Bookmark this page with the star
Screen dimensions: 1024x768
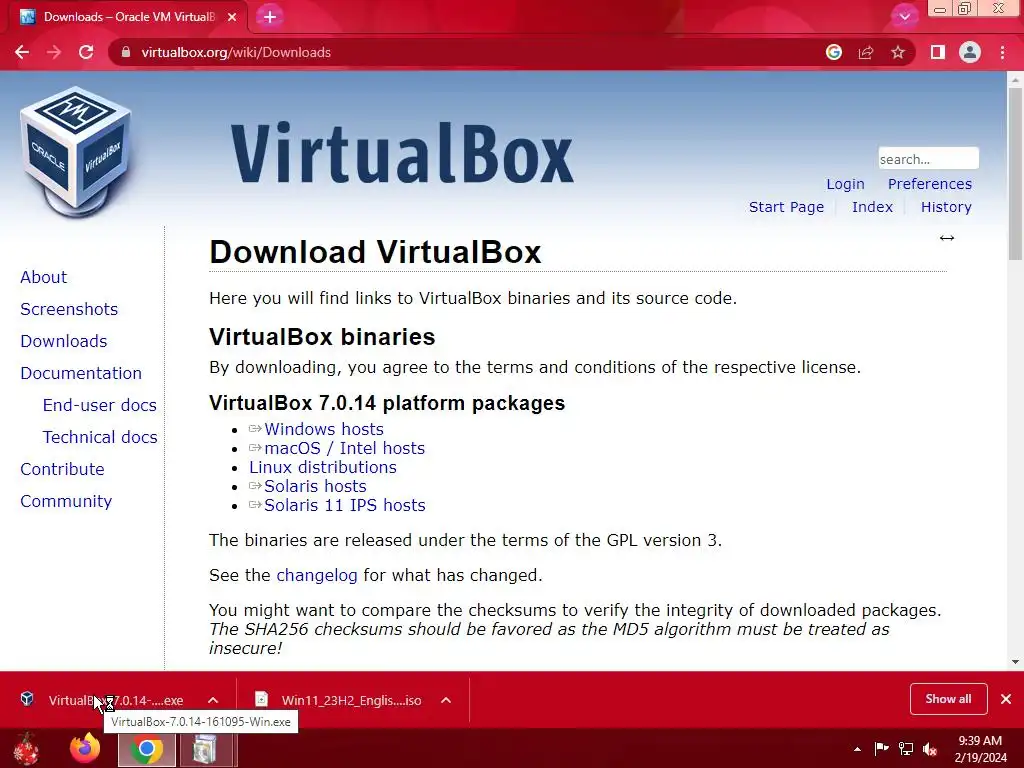coord(898,52)
